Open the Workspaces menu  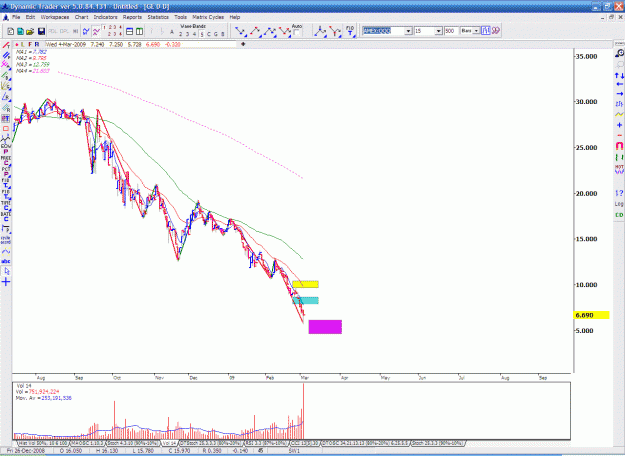pyautogui.click(x=55, y=17)
